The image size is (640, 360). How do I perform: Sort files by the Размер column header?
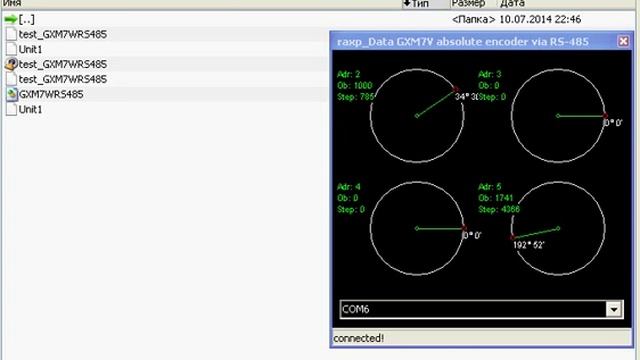point(469,3)
